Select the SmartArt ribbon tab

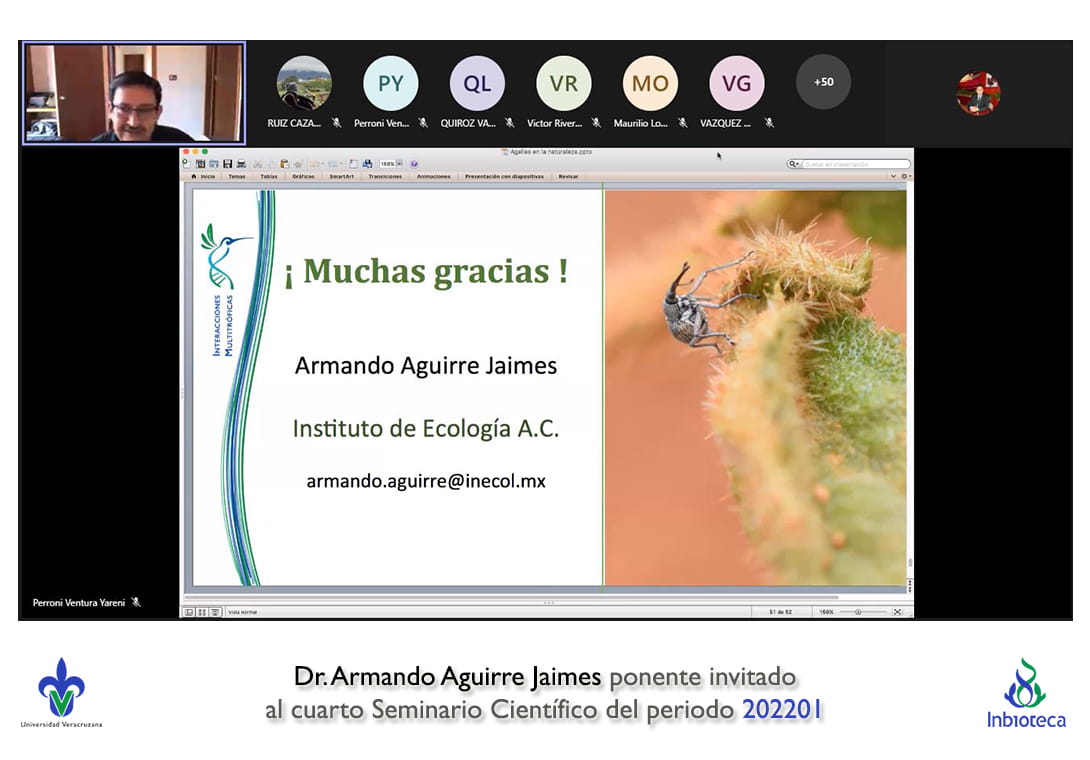342,176
